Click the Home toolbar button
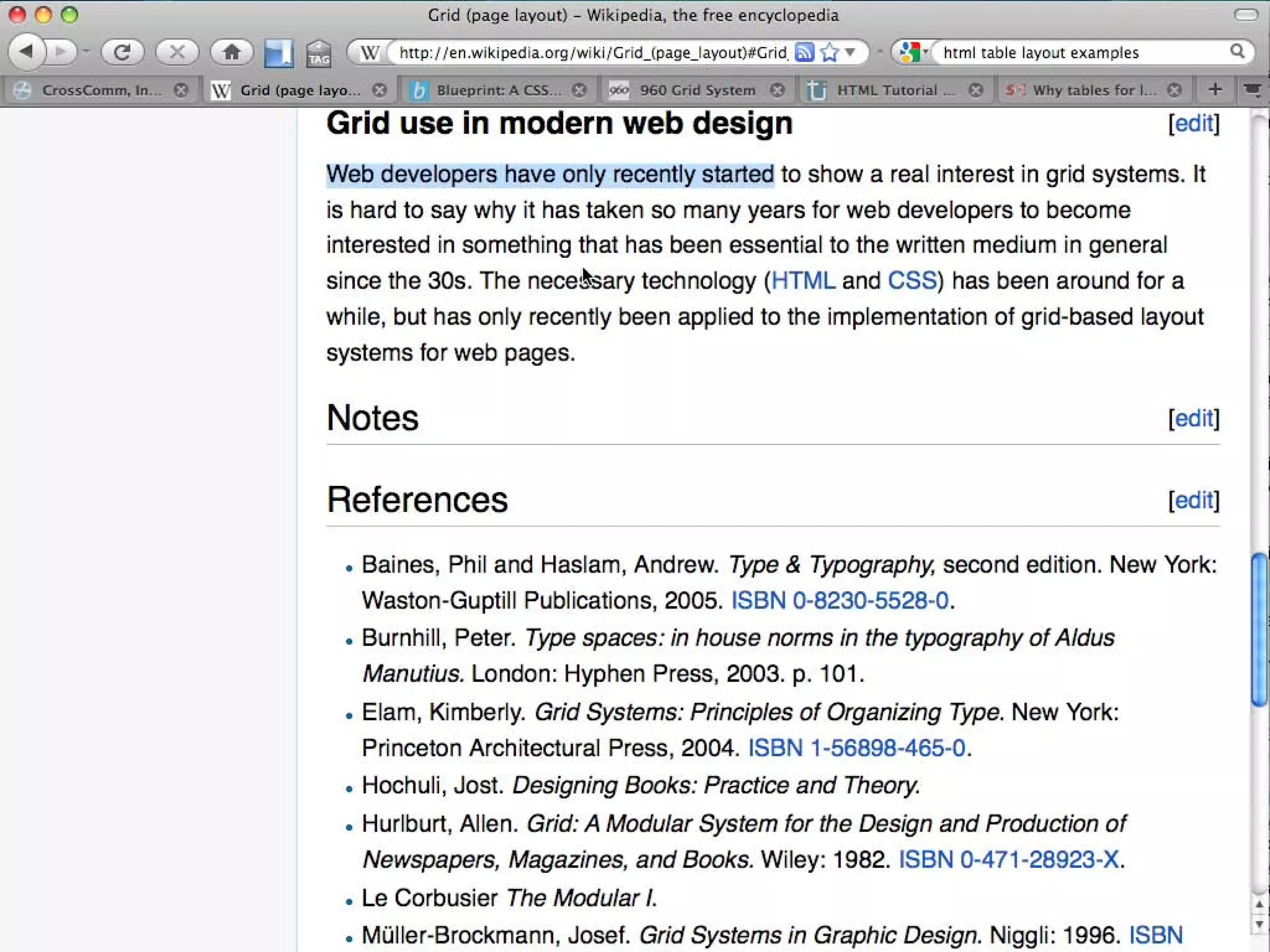The width and height of the screenshot is (1270, 952). click(x=231, y=52)
